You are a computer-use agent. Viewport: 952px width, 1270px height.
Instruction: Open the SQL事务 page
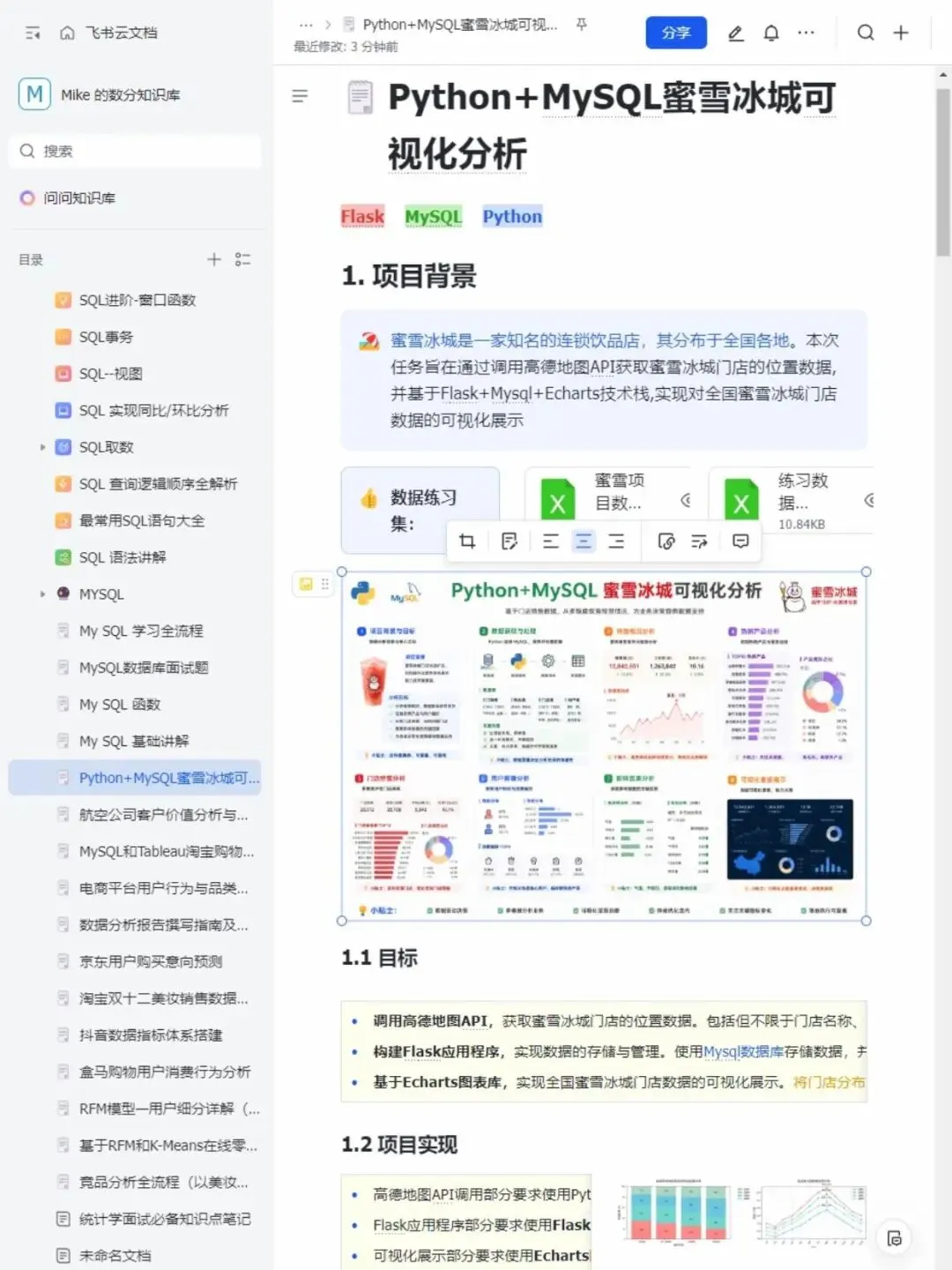click(106, 337)
